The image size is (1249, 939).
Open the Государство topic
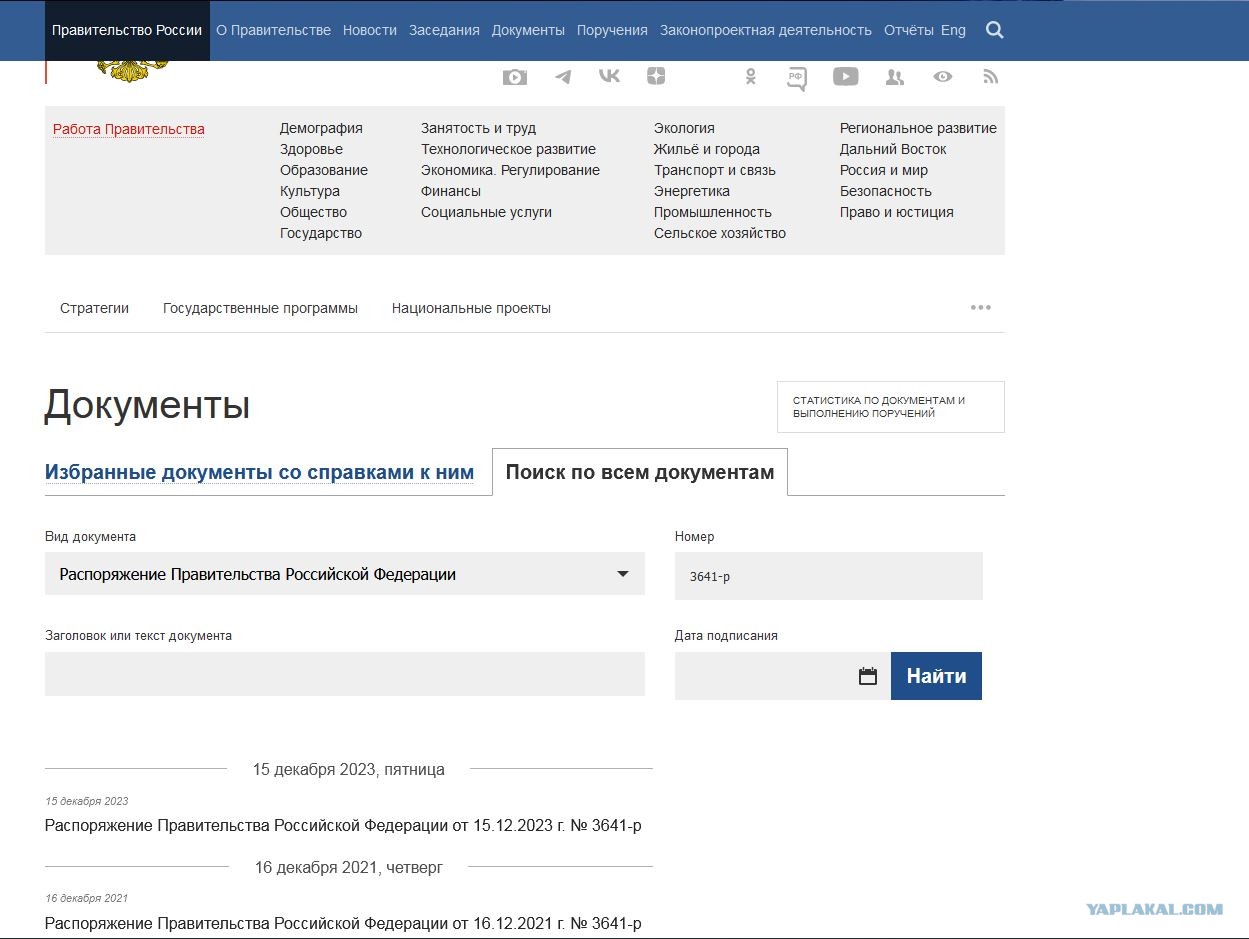(321, 233)
